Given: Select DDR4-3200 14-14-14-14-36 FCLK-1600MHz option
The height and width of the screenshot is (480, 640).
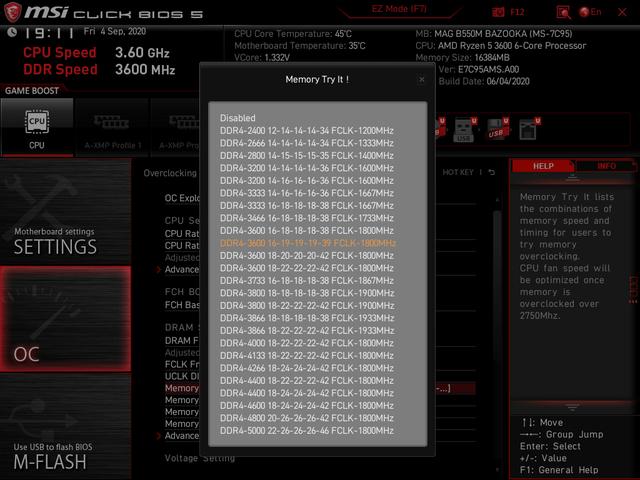Looking at the screenshot, I should coord(307,168).
